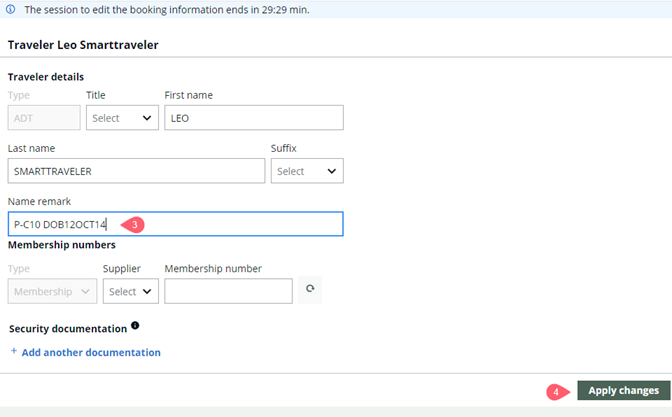Click the Membership numbers section heading
Screen dimensions: 672x417
coord(61,244)
